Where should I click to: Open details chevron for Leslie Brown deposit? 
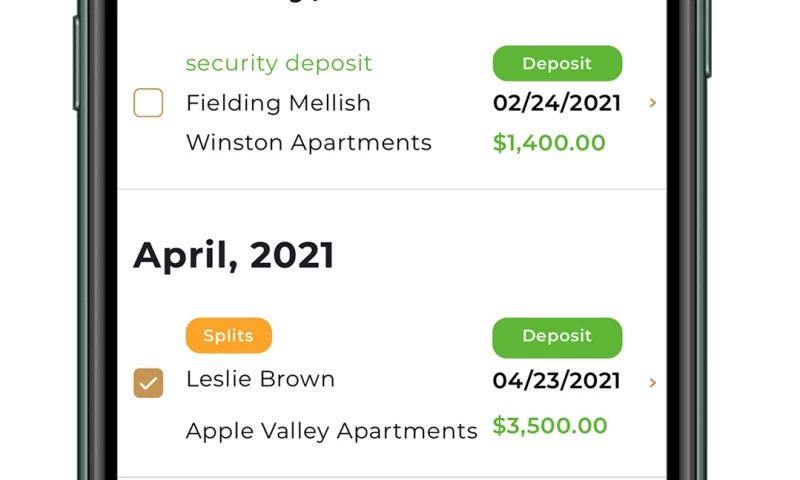pyautogui.click(x=653, y=382)
